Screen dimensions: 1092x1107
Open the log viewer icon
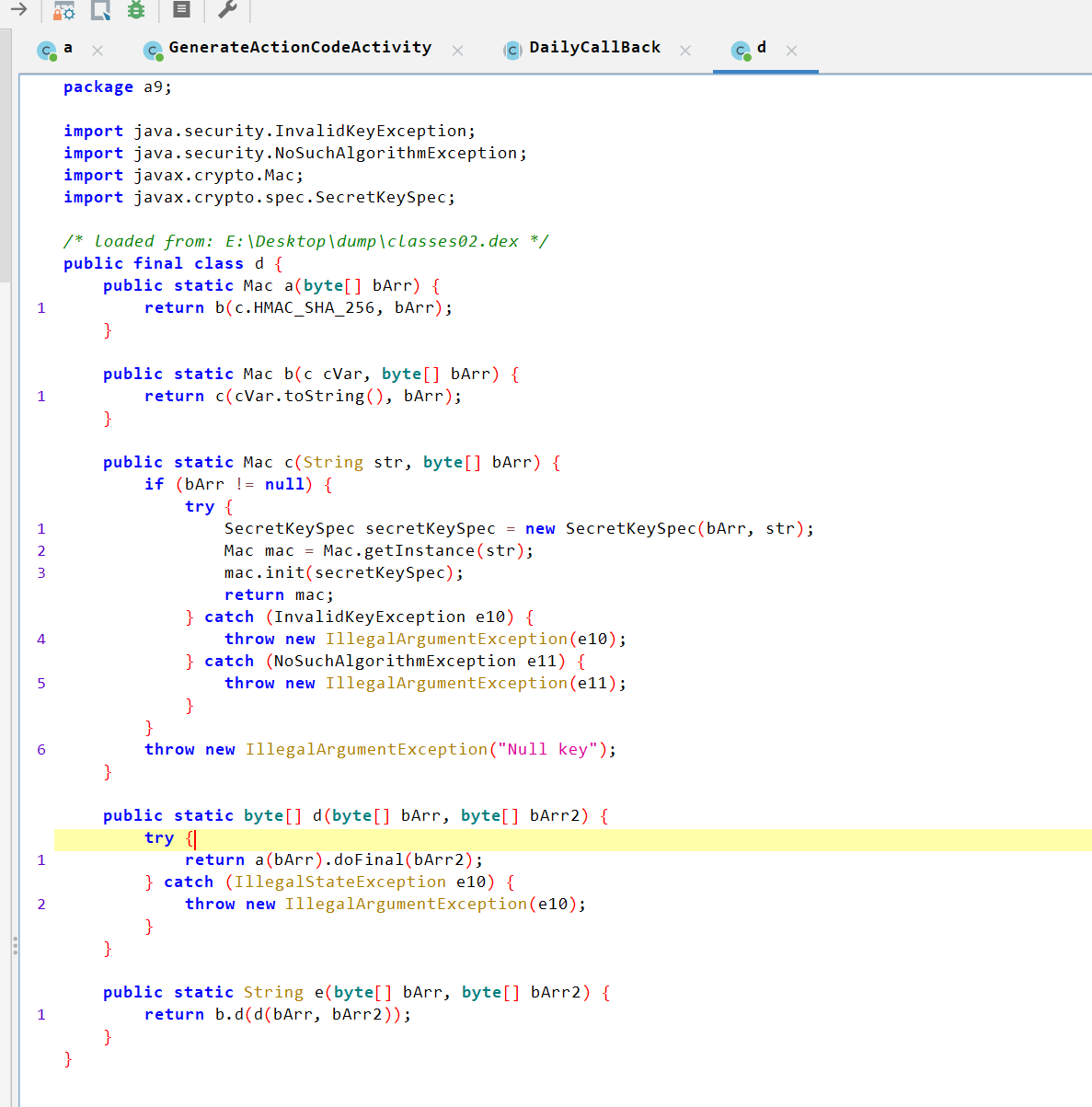182,10
